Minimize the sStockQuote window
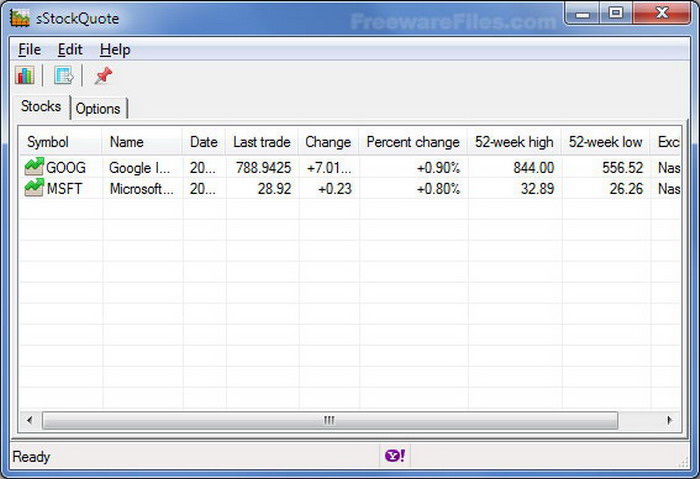The height and width of the screenshot is (479, 700). tap(583, 14)
